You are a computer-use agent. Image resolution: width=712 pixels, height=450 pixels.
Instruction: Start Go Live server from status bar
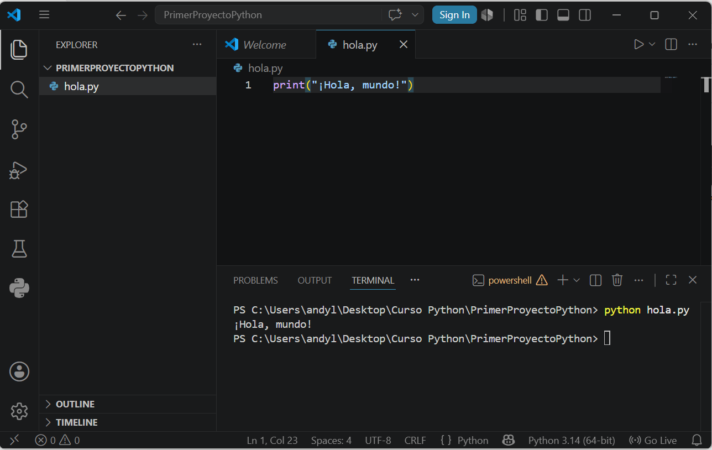[x=653, y=440]
